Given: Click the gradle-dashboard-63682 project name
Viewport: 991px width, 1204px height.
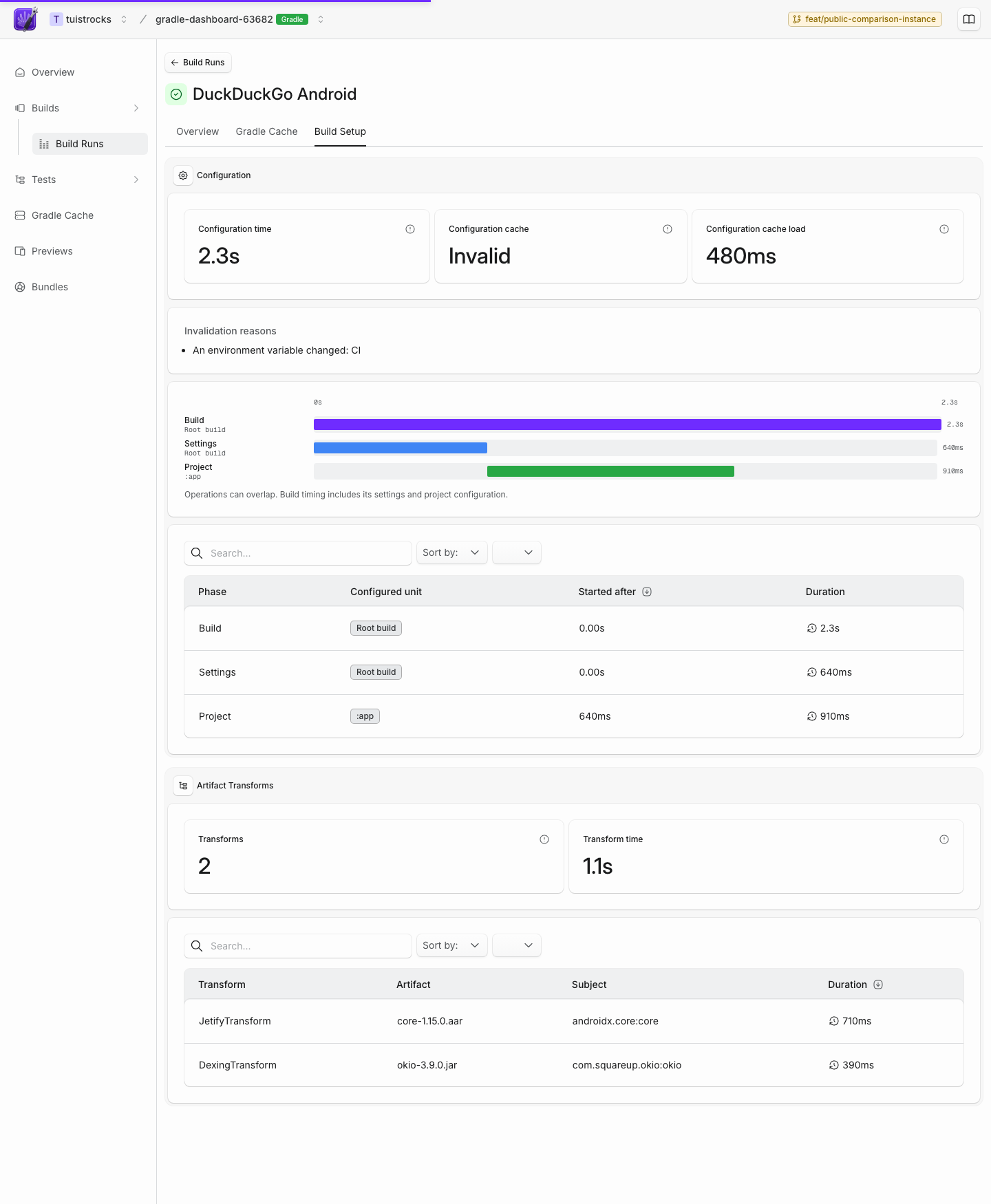Looking at the screenshot, I should (214, 19).
